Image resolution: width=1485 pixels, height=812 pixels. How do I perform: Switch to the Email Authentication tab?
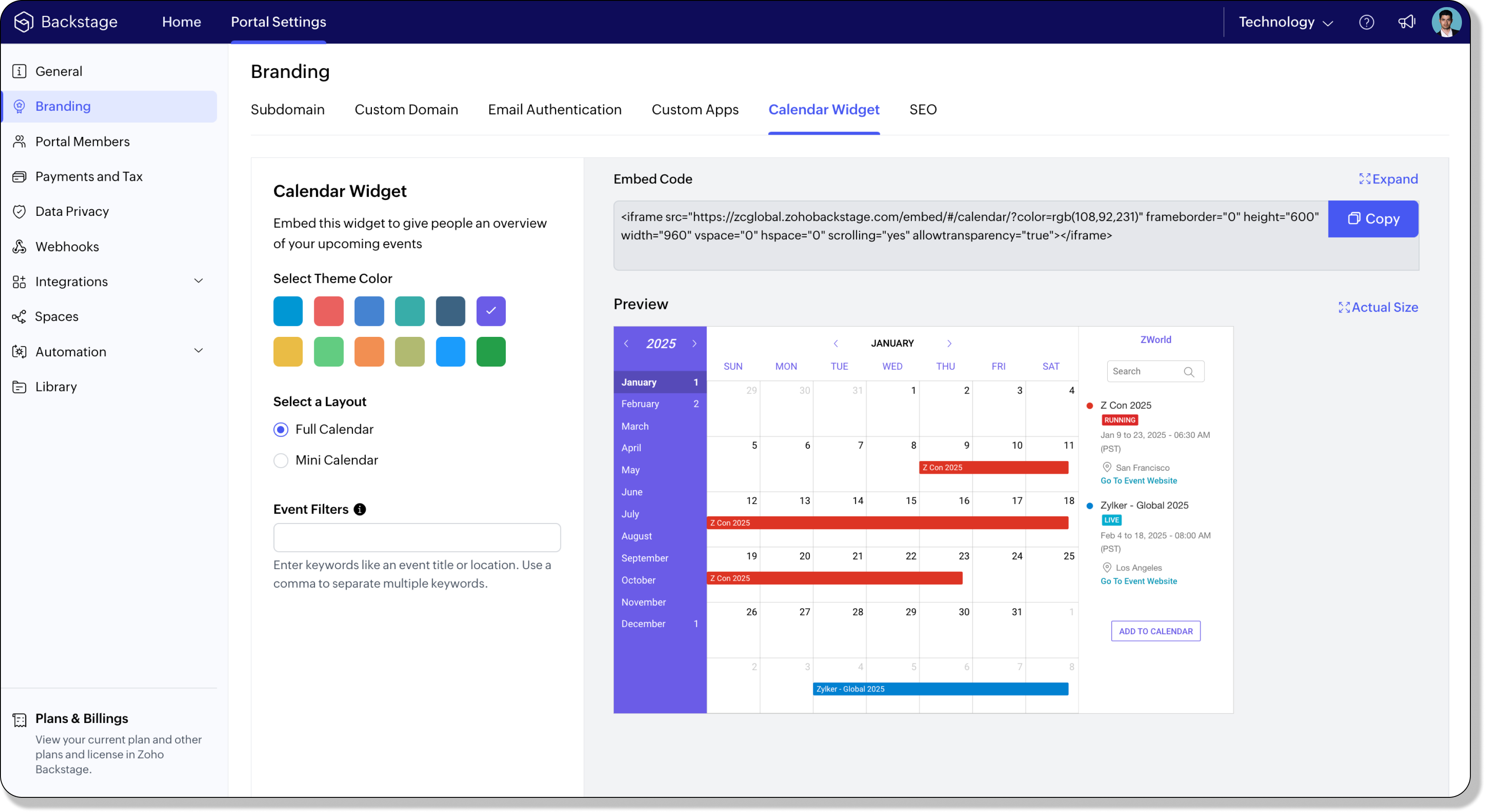pyautogui.click(x=555, y=109)
